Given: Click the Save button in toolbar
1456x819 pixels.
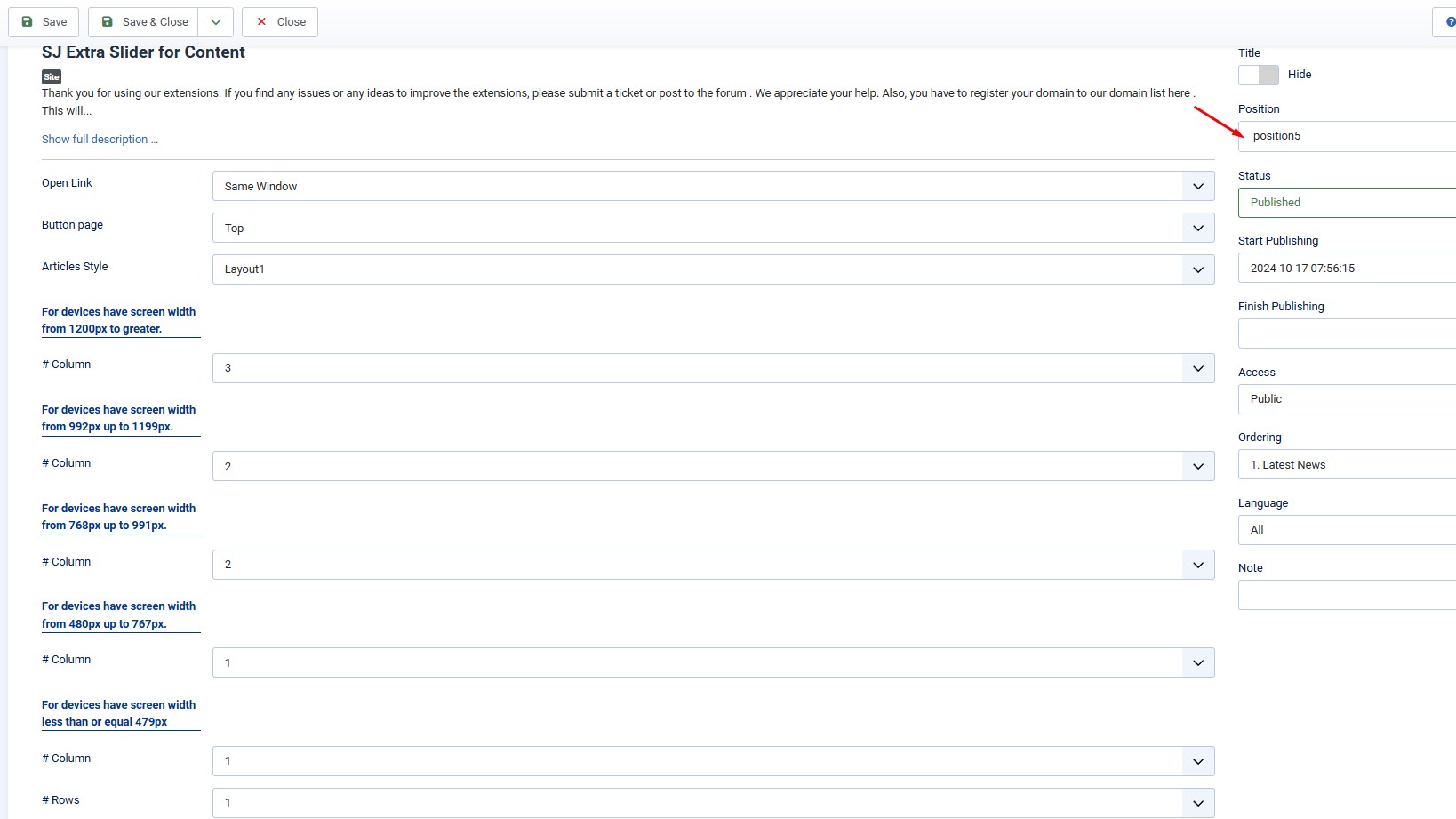Looking at the screenshot, I should 44,22.
